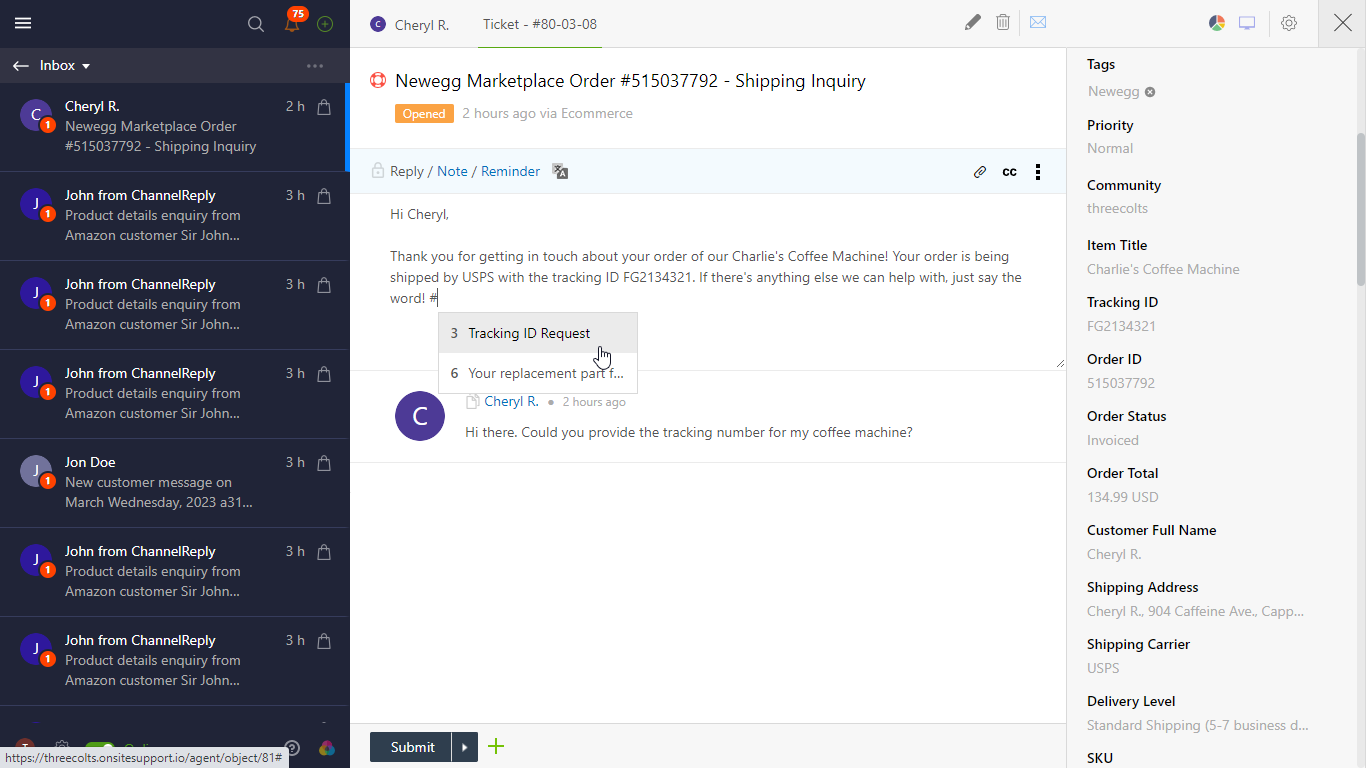Viewport: 1366px width, 768px height.
Task: Open ticket settings gear
Action: point(1289,23)
